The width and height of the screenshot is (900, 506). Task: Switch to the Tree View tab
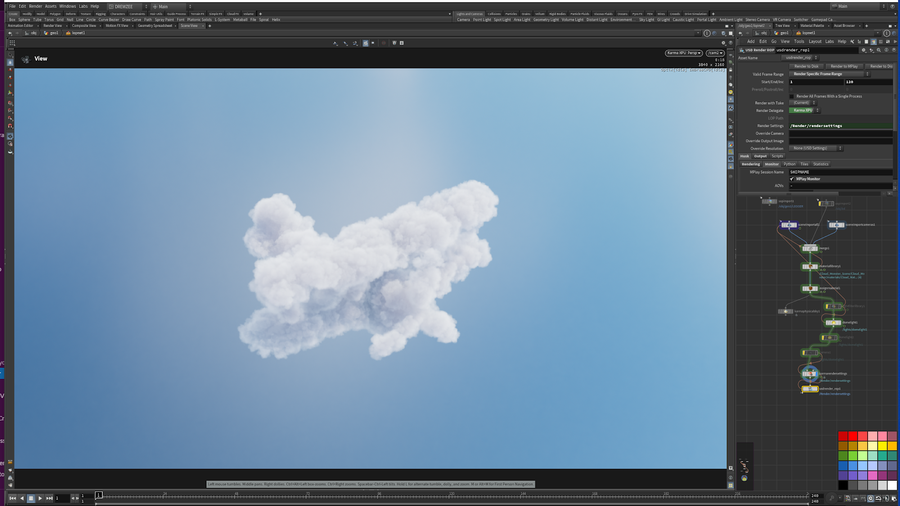pos(782,26)
